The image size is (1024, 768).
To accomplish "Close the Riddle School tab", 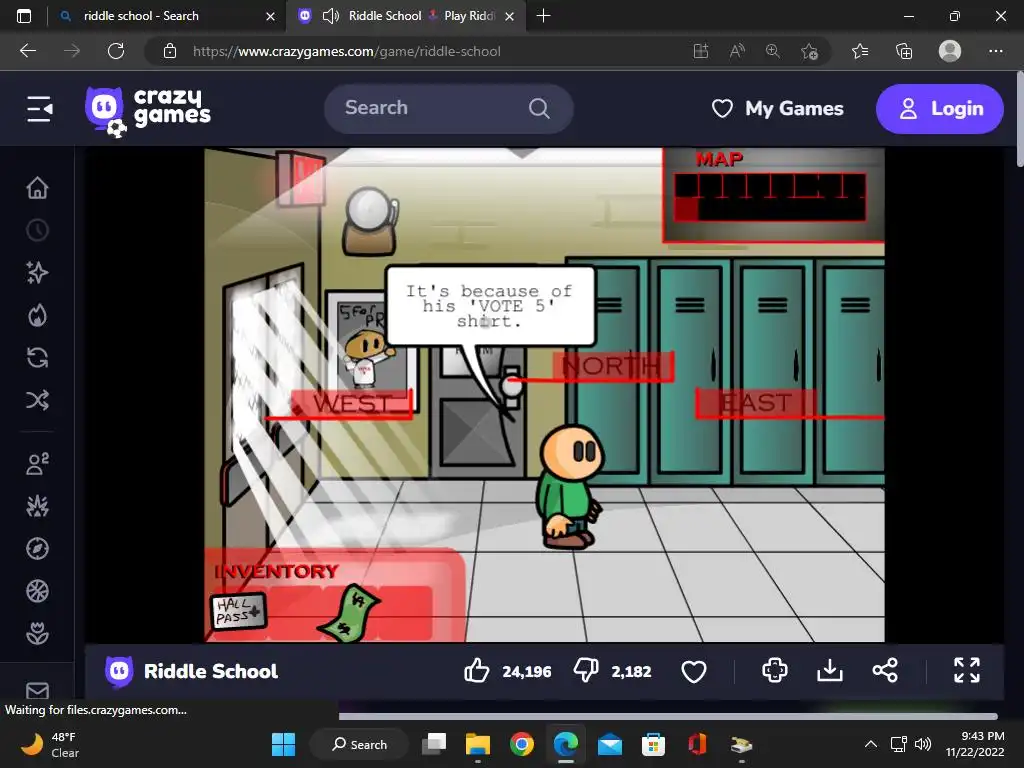I will pos(509,16).
